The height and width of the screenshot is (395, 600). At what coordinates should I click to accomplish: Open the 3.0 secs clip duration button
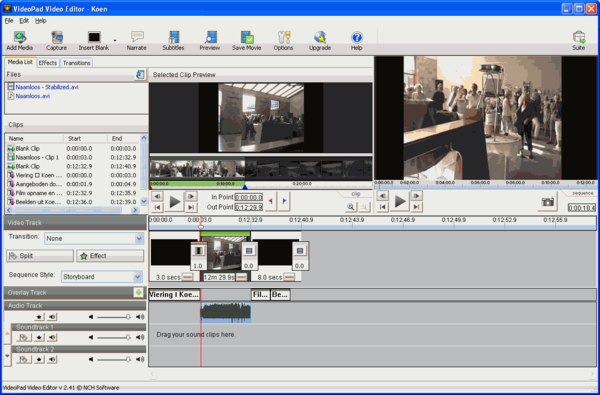tap(188, 277)
